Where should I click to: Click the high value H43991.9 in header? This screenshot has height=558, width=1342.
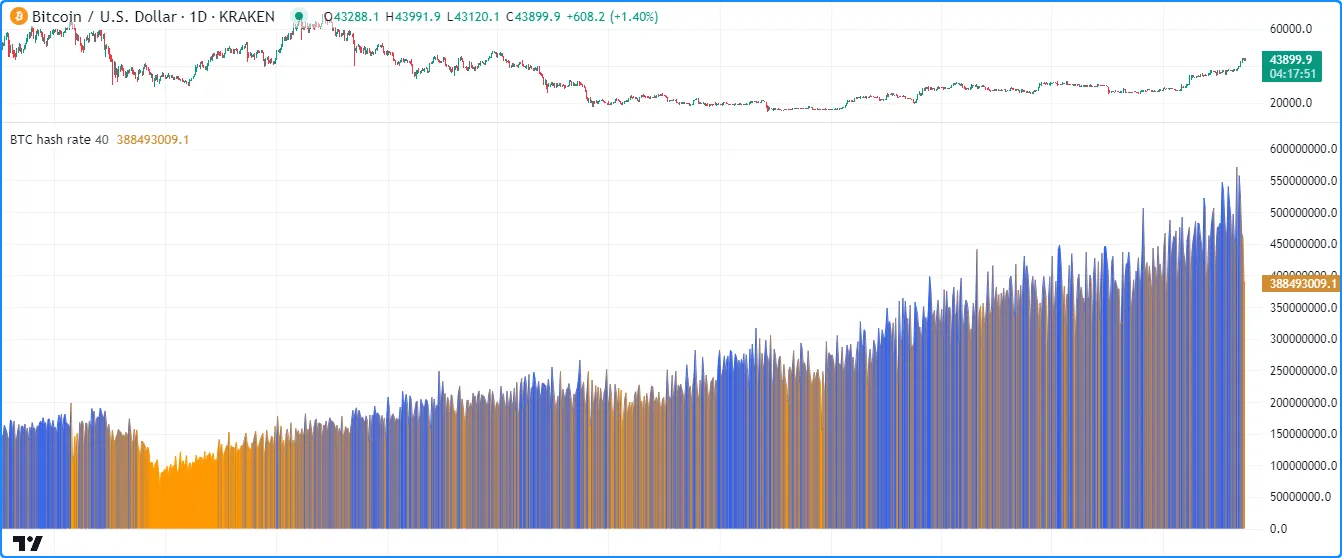(x=413, y=17)
